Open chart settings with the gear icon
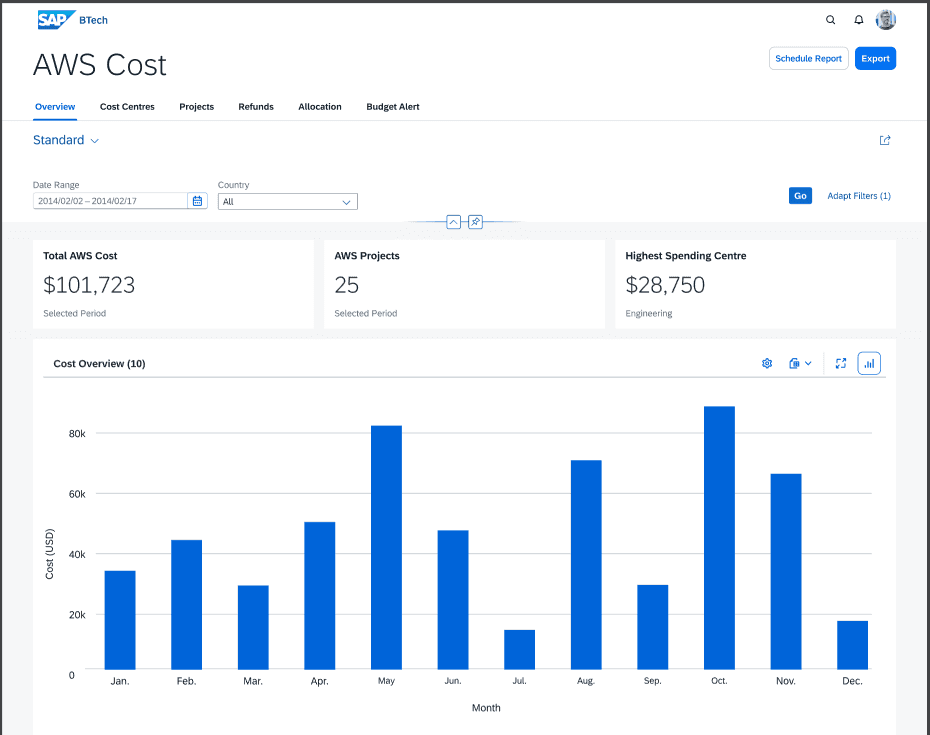The width and height of the screenshot is (930, 735). coord(766,363)
